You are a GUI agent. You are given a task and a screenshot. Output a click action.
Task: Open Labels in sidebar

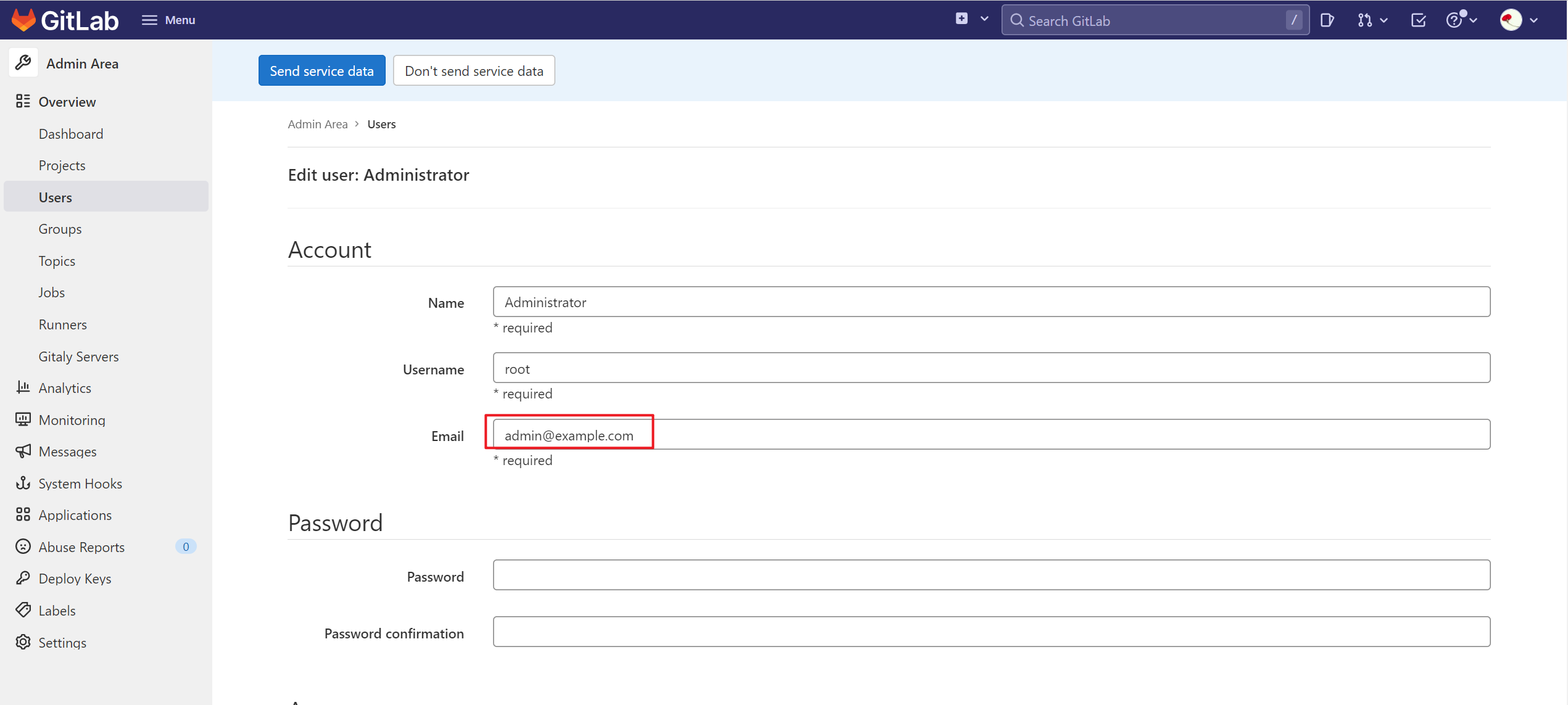click(57, 611)
